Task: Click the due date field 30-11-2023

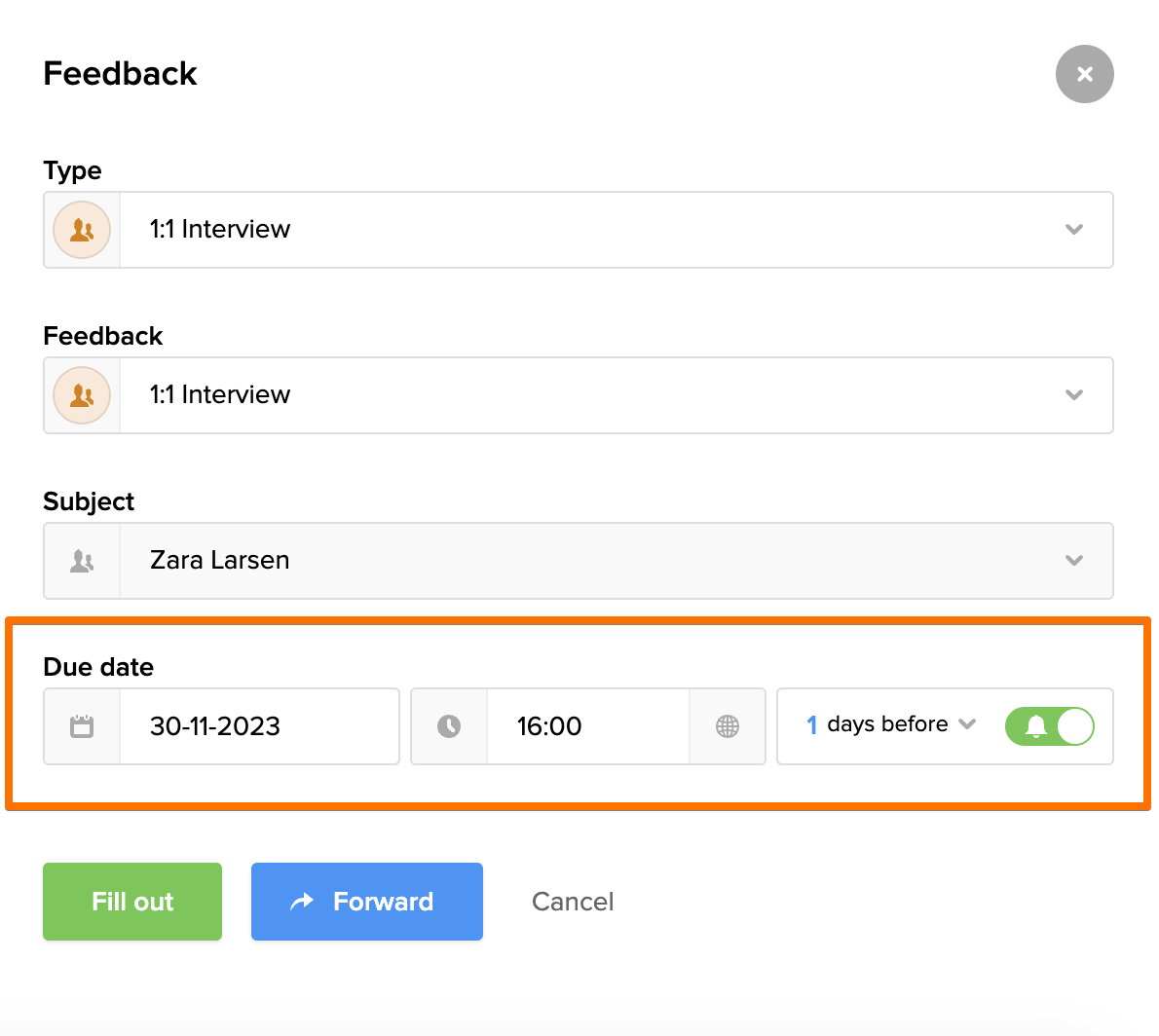Action: coord(215,726)
